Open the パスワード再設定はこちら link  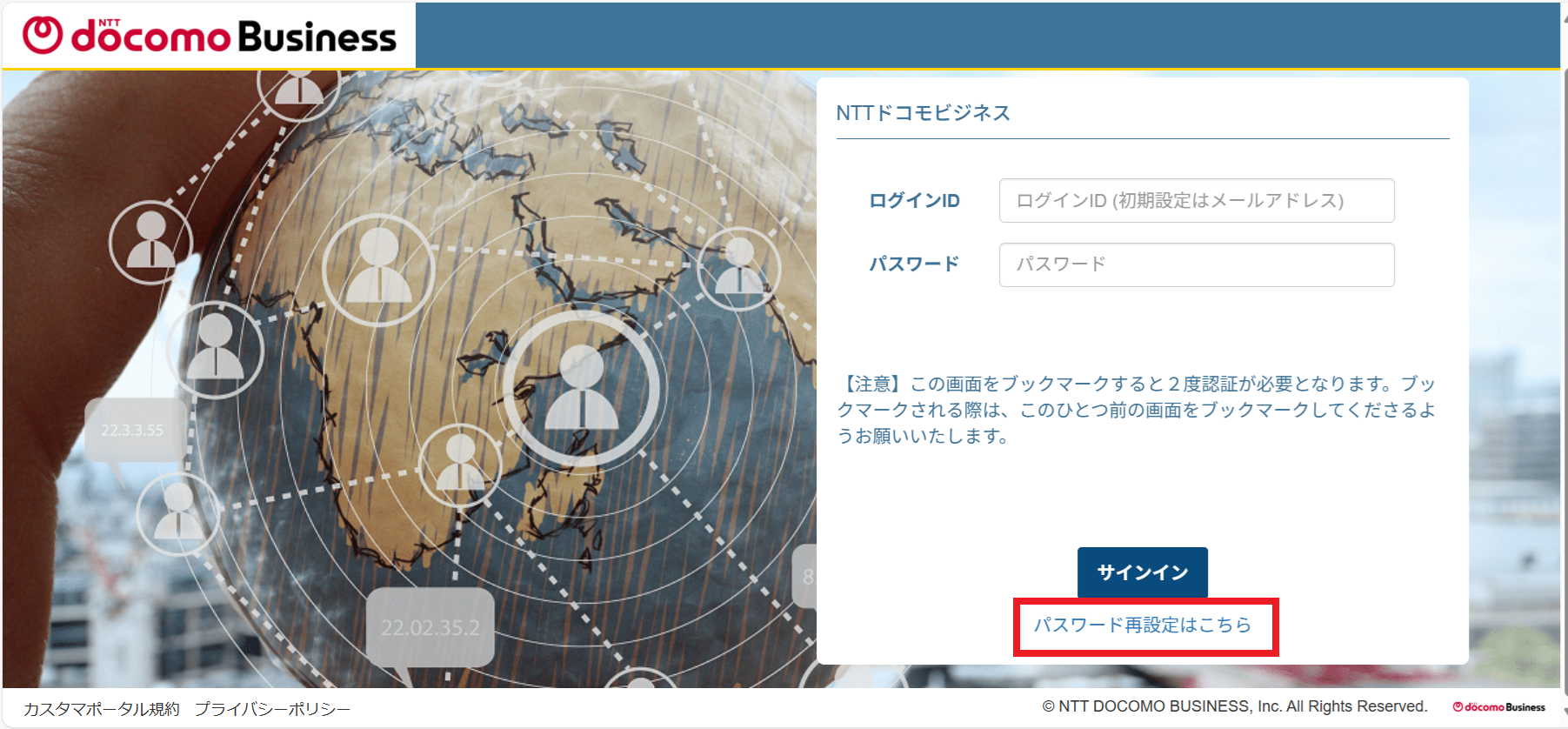point(1143,625)
